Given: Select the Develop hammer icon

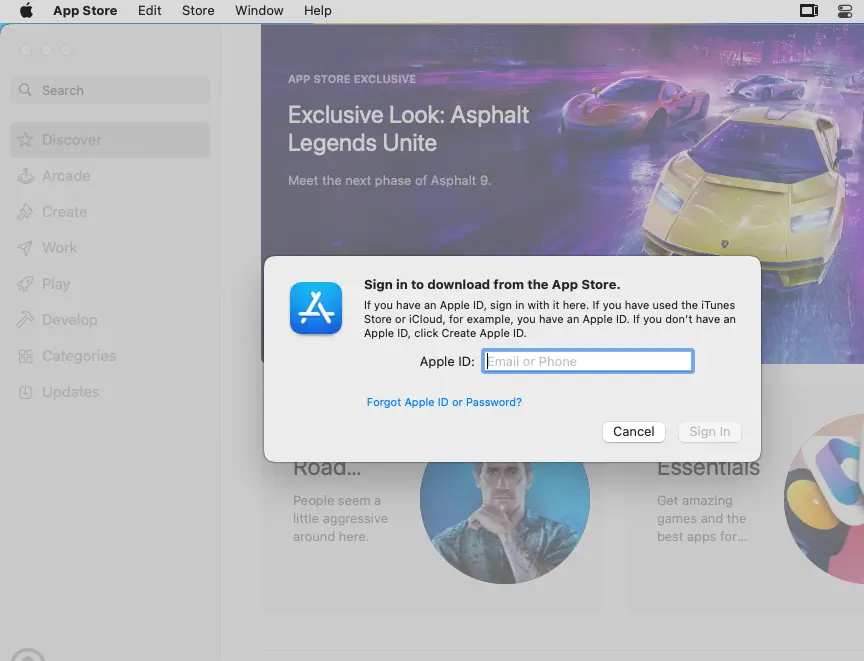Looking at the screenshot, I should (x=25, y=319).
